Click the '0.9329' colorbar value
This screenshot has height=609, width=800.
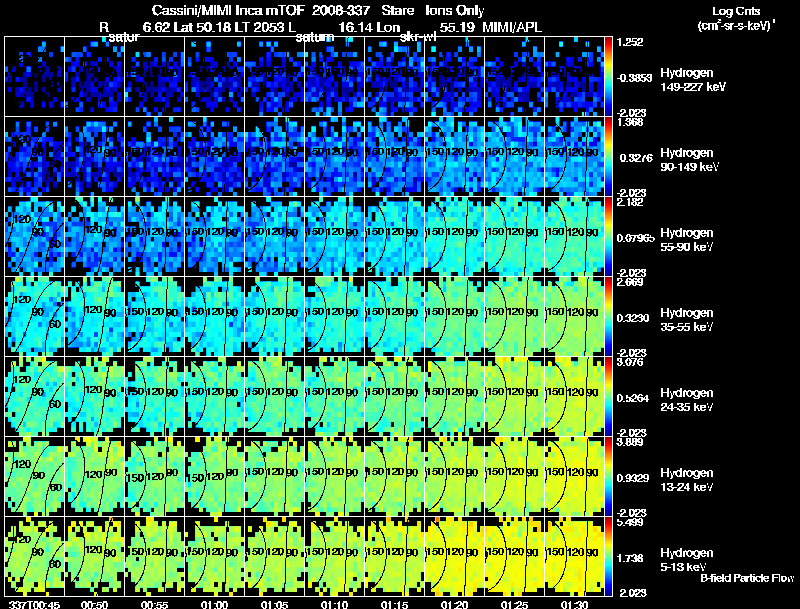point(633,478)
